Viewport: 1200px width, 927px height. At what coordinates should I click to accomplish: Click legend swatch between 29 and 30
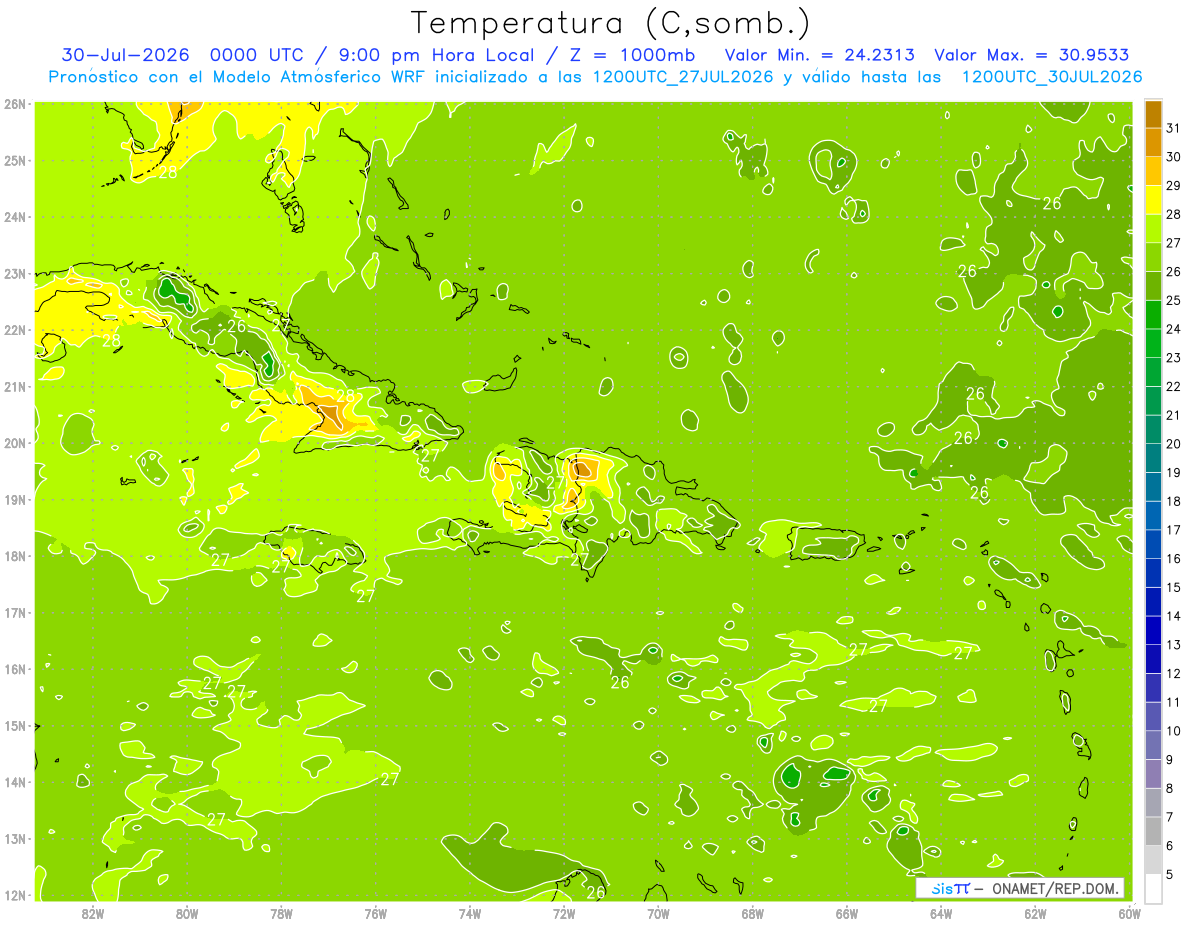click(1153, 171)
